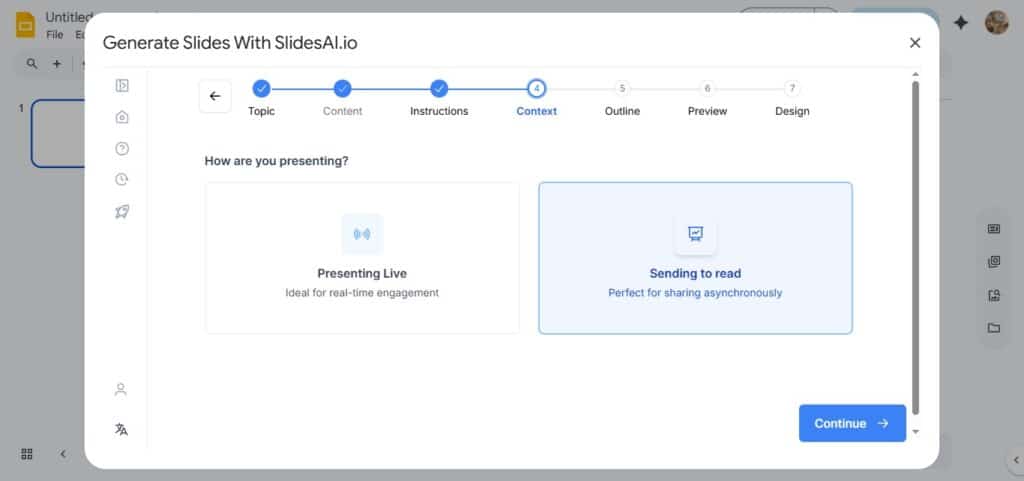Click the scrollbar down arrow
Screen dimensions: 1024x481
(915, 432)
